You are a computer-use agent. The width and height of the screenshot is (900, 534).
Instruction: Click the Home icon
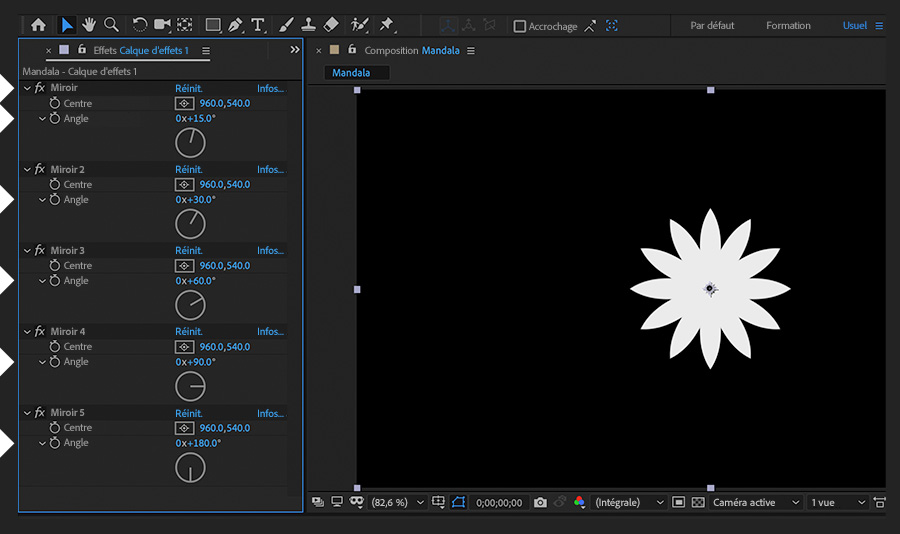38,25
